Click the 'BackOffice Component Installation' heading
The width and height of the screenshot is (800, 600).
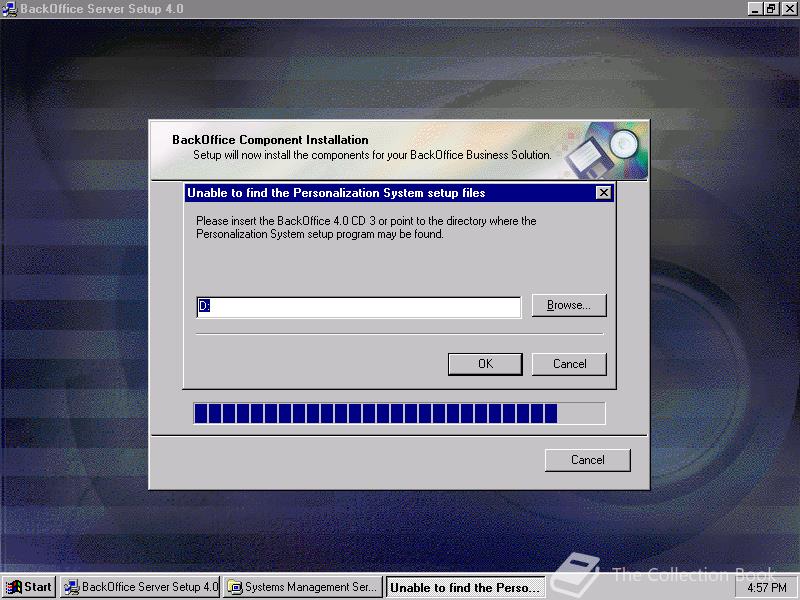270,140
